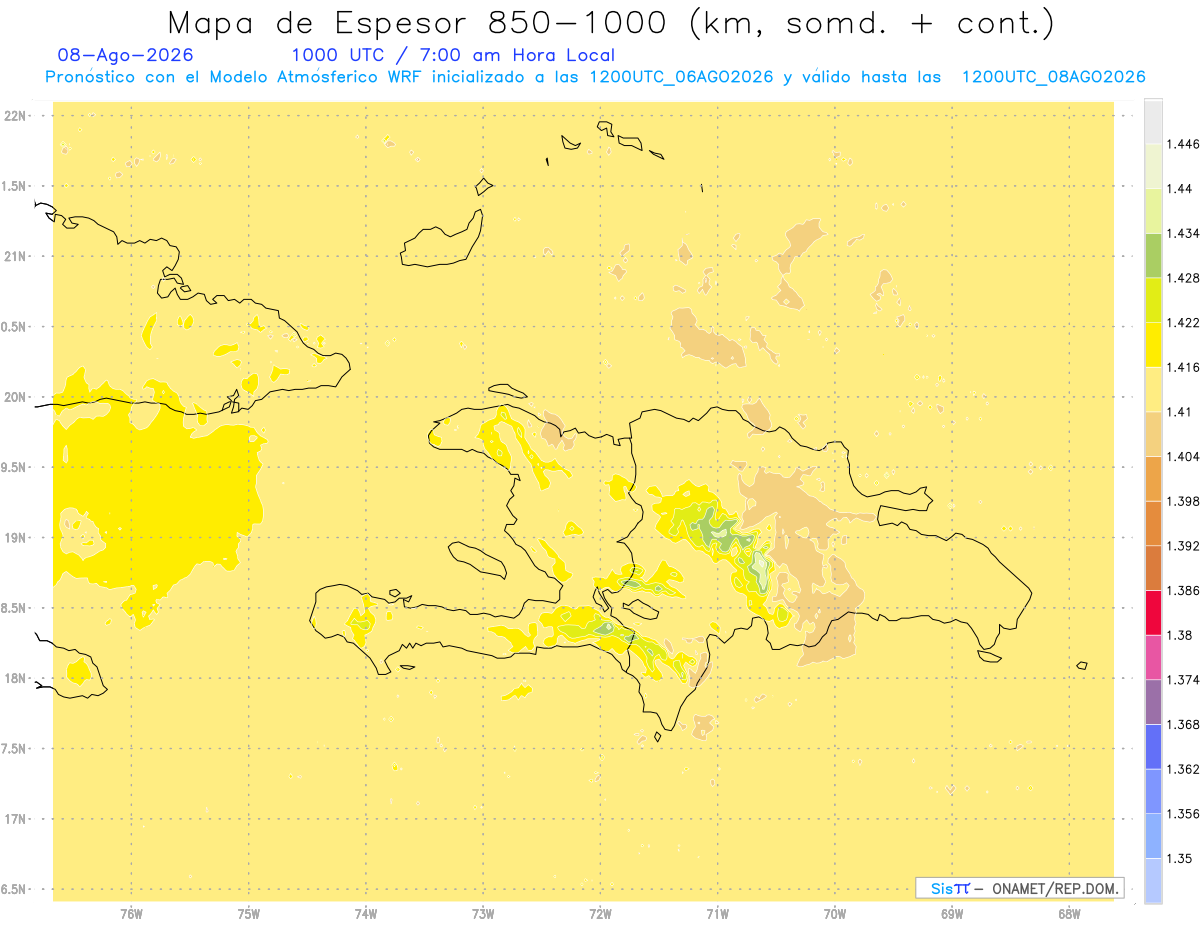
Task: Click the '20N' latitude label
Action: click(x=16, y=397)
